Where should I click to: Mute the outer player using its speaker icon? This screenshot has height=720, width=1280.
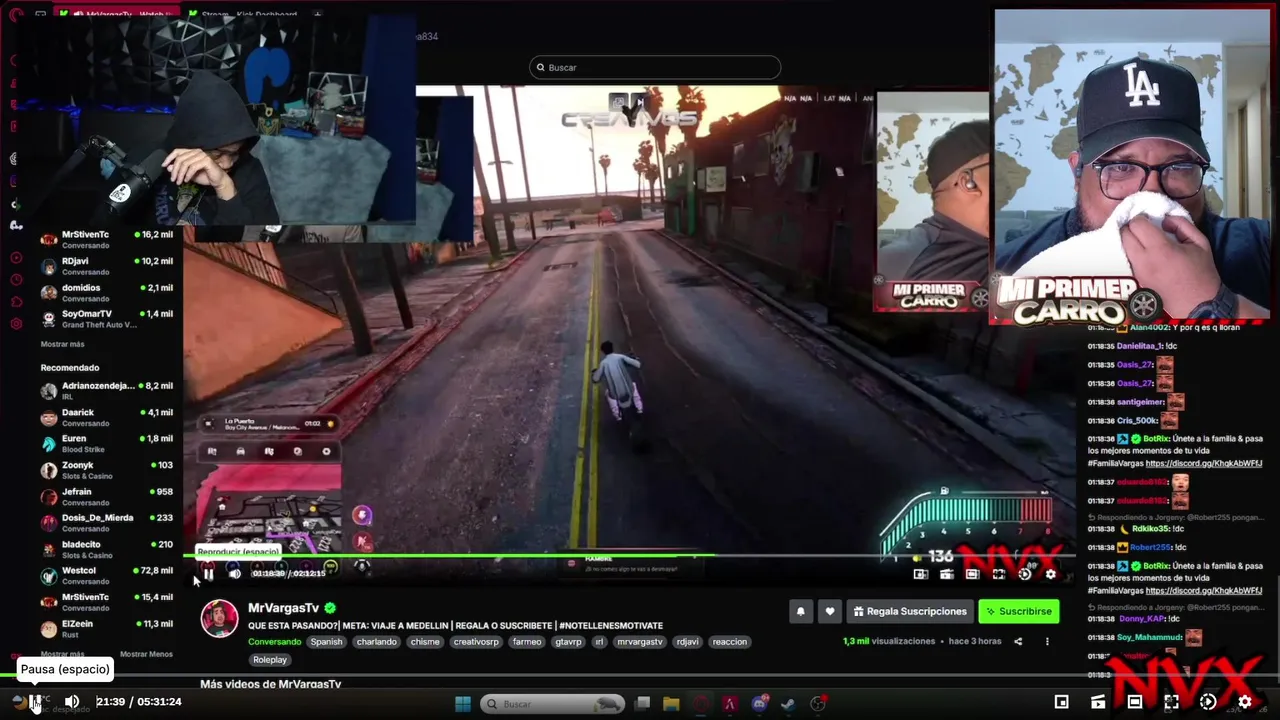pyautogui.click(x=72, y=701)
